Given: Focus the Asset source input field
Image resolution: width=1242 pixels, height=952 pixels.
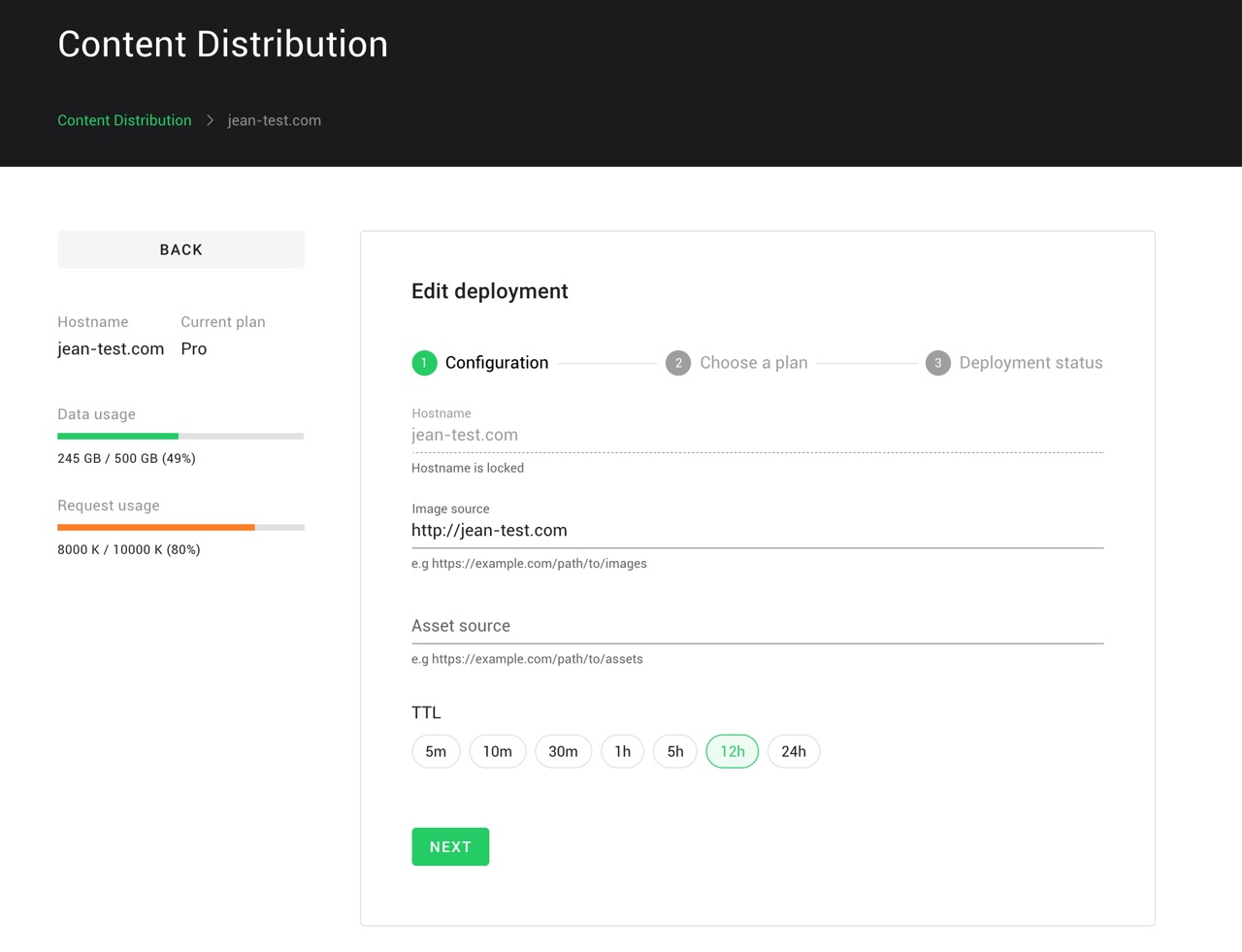Looking at the screenshot, I should [x=757, y=626].
